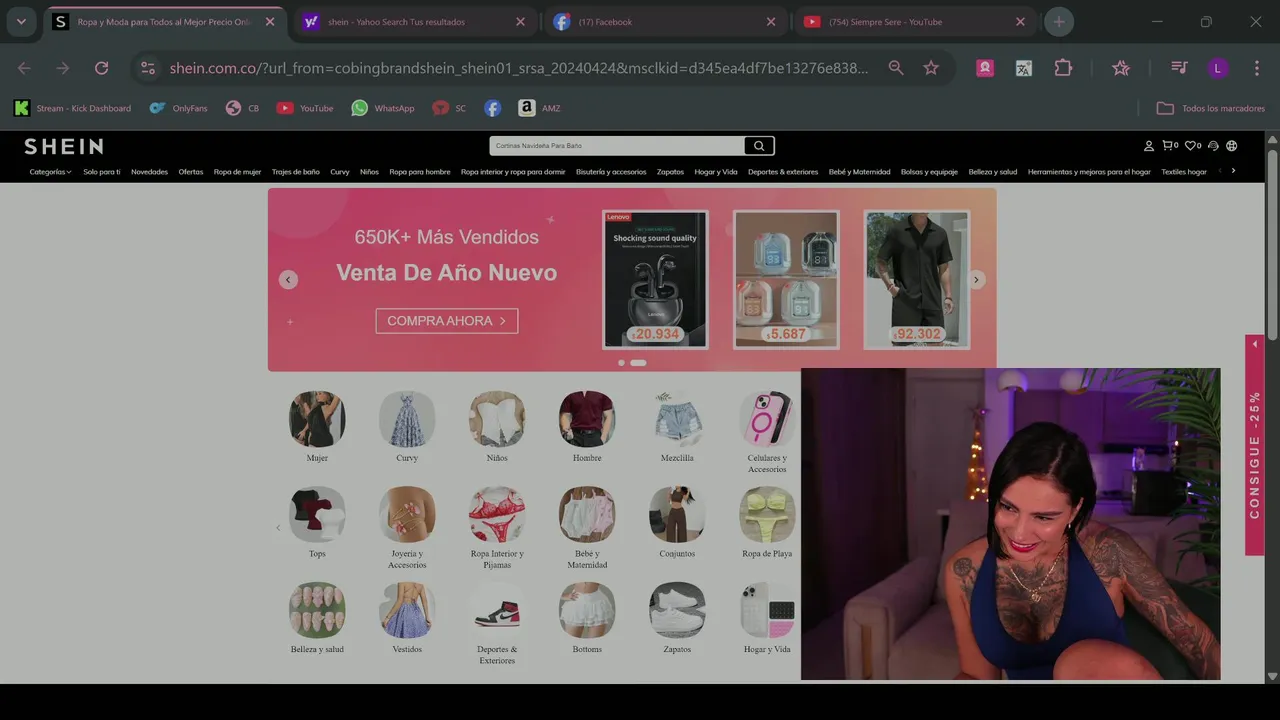Go to previous banner slide arrow

(x=288, y=280)
